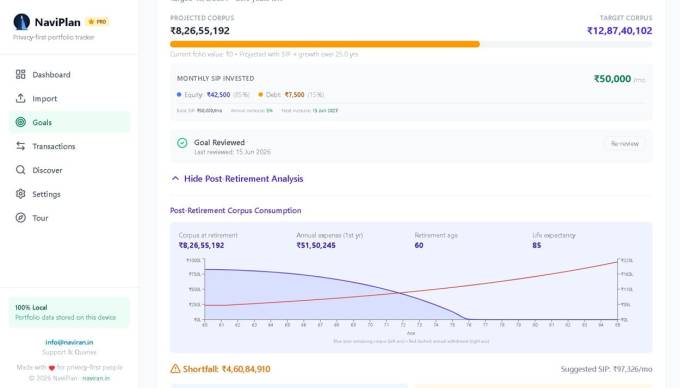The image size is (680, 388).
Task: Click the blue Equity legend dot
Action: coord(179,95)
